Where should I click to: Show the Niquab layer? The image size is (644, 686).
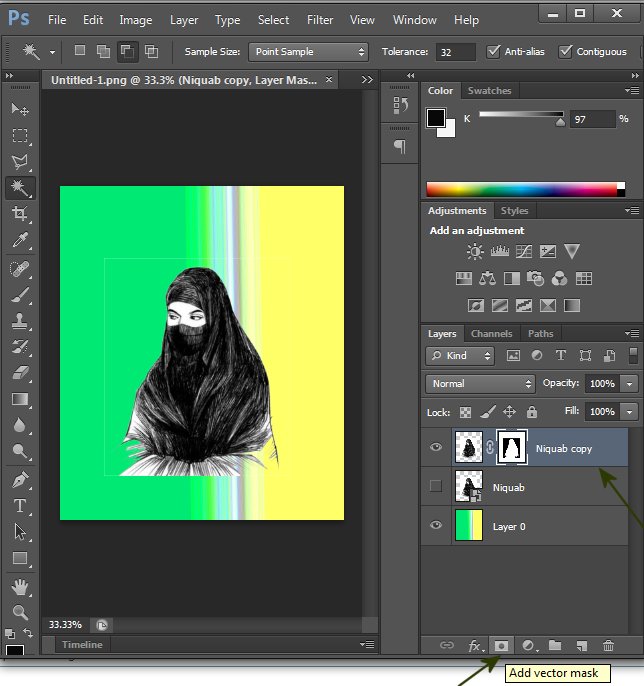coord(436,486)
